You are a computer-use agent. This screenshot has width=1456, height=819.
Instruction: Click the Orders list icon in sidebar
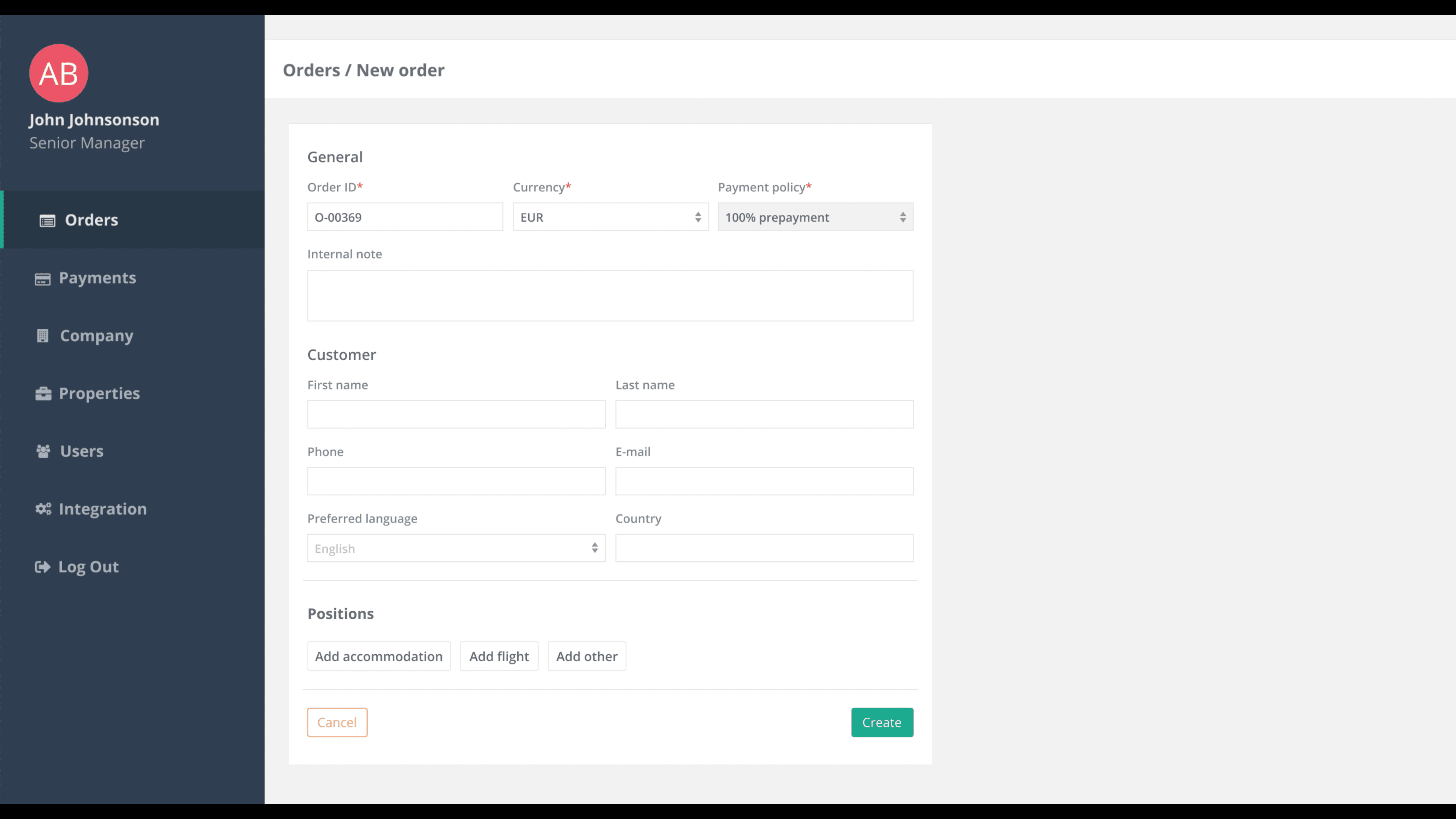pos(47,220)
